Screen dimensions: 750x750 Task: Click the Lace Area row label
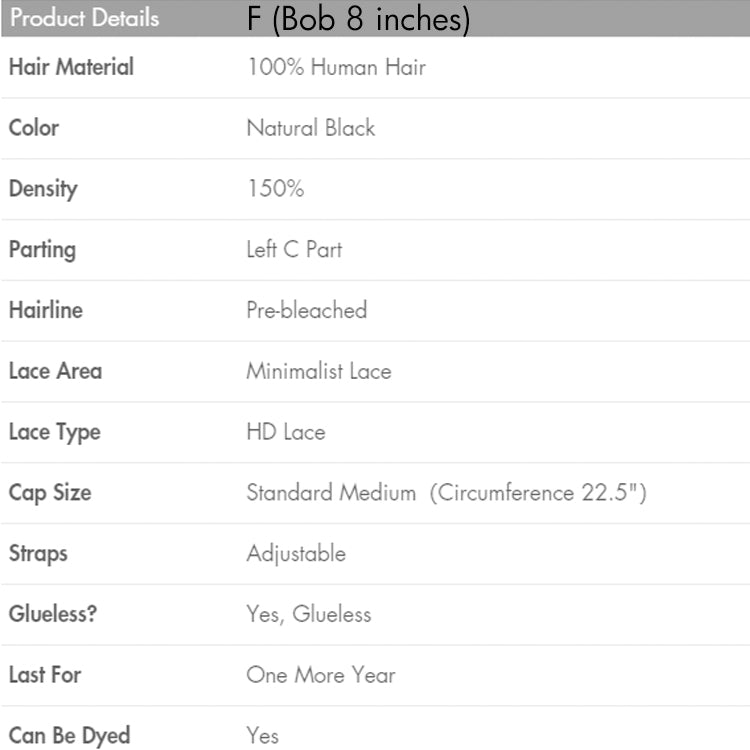click(55, 371)
